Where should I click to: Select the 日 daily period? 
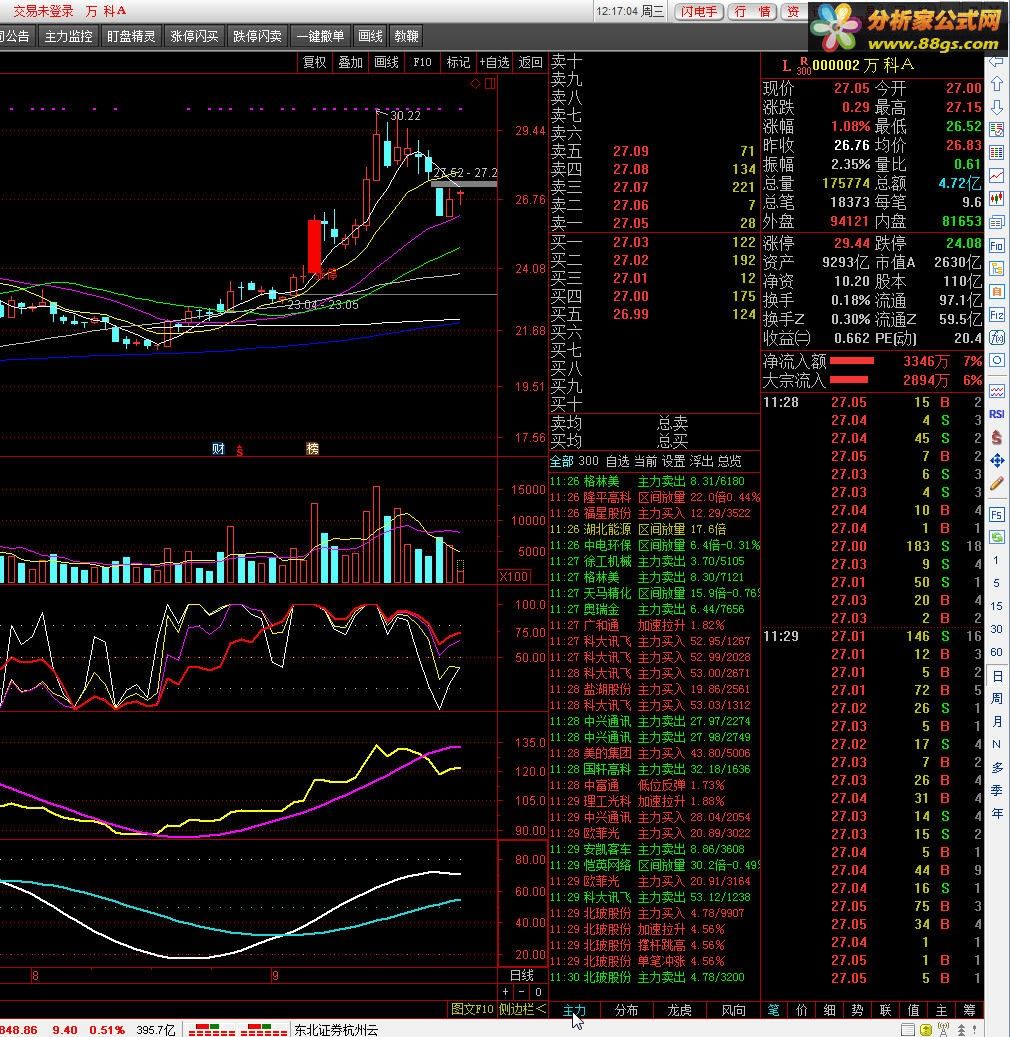pyautogui.click(x=996, y=676)
